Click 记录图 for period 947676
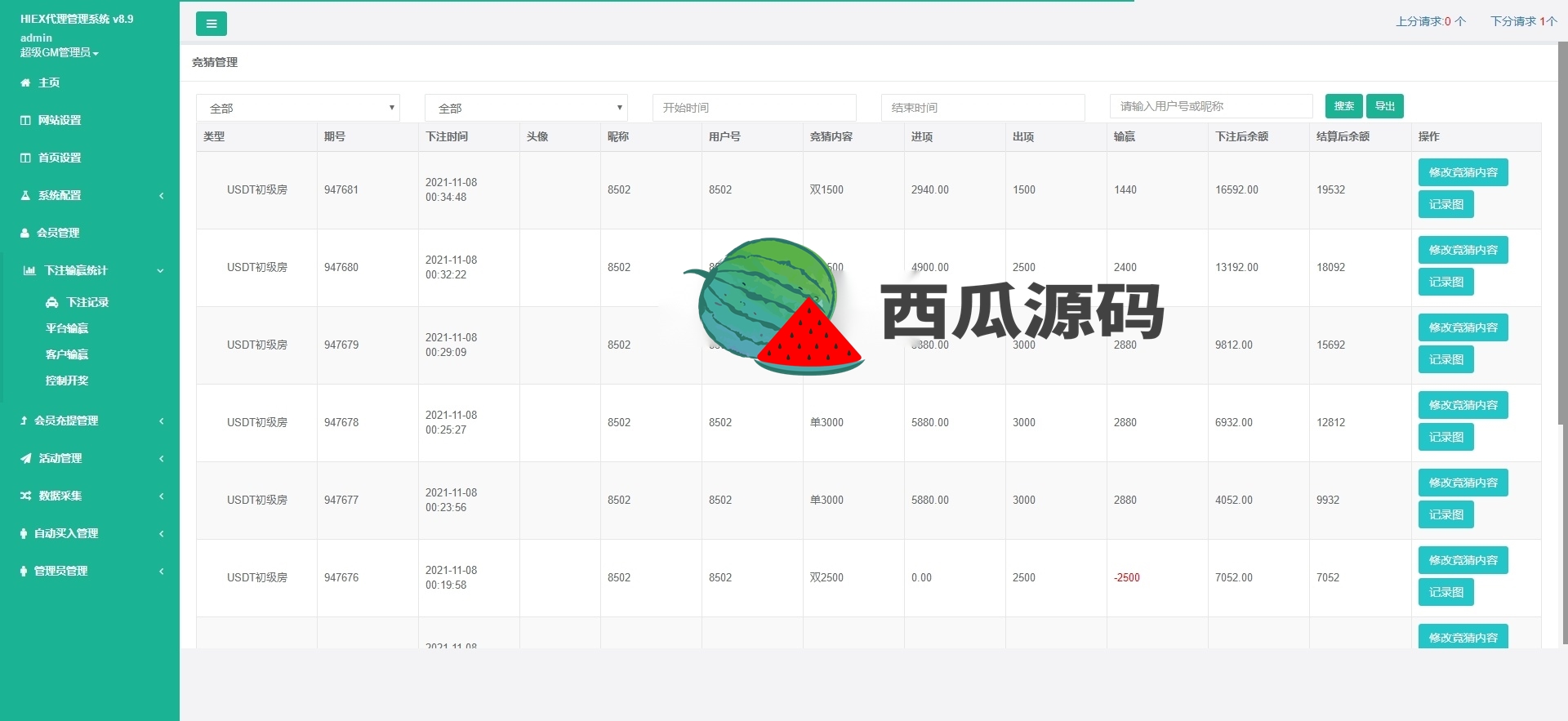The image size is (1568, 721). (x=1446, y=592)
